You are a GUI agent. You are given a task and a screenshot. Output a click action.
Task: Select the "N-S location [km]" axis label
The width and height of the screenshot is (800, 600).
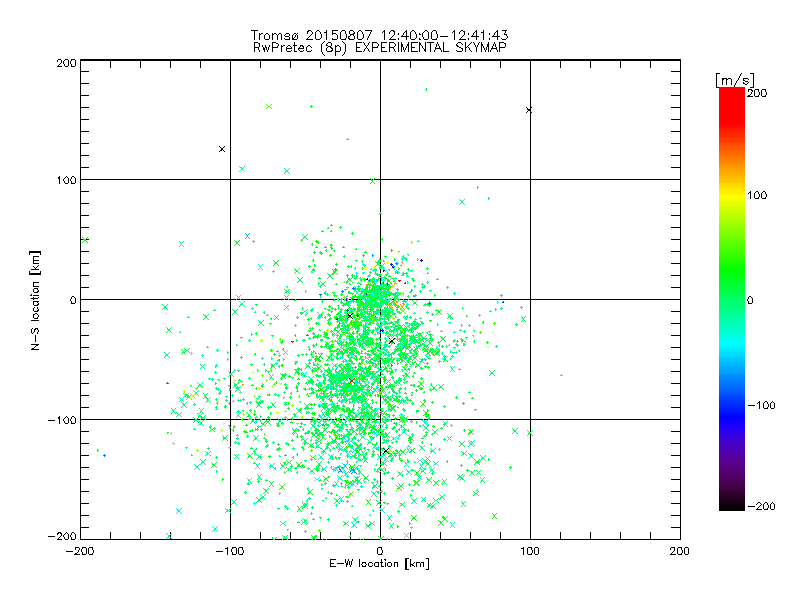[35, 300]
